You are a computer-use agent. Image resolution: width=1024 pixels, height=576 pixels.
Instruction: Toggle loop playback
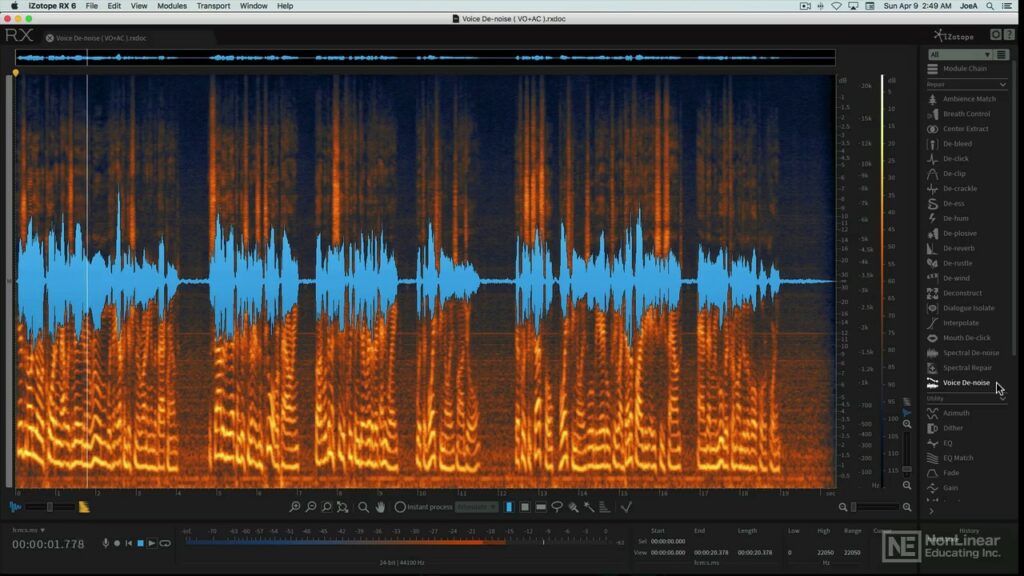pos(165,543)
